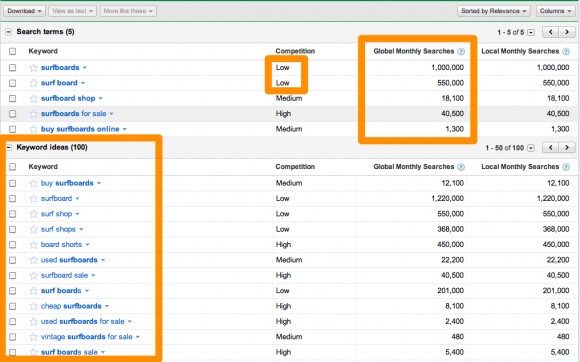This screenshot has height=362, width=580.
Task: Check the 'buy surfboards online' row checkbox
Action: [x=13, y=129]
